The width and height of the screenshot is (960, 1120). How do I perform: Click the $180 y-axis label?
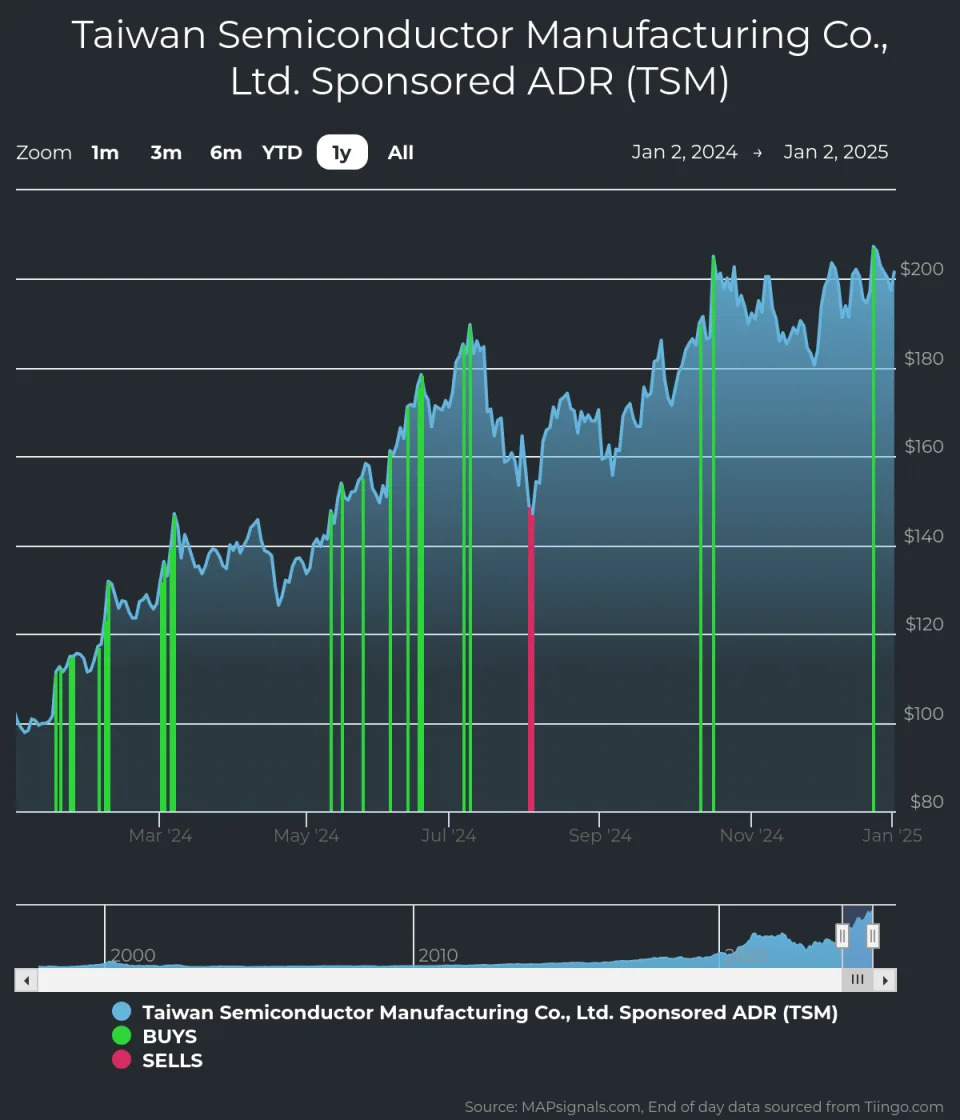(924, 359)
